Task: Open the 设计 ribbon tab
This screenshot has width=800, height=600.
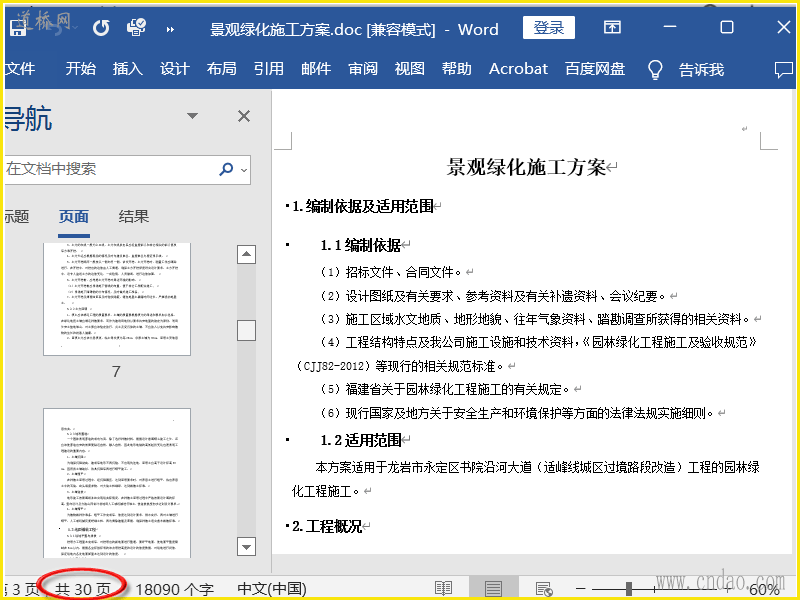Action: [x=174, y=68]
